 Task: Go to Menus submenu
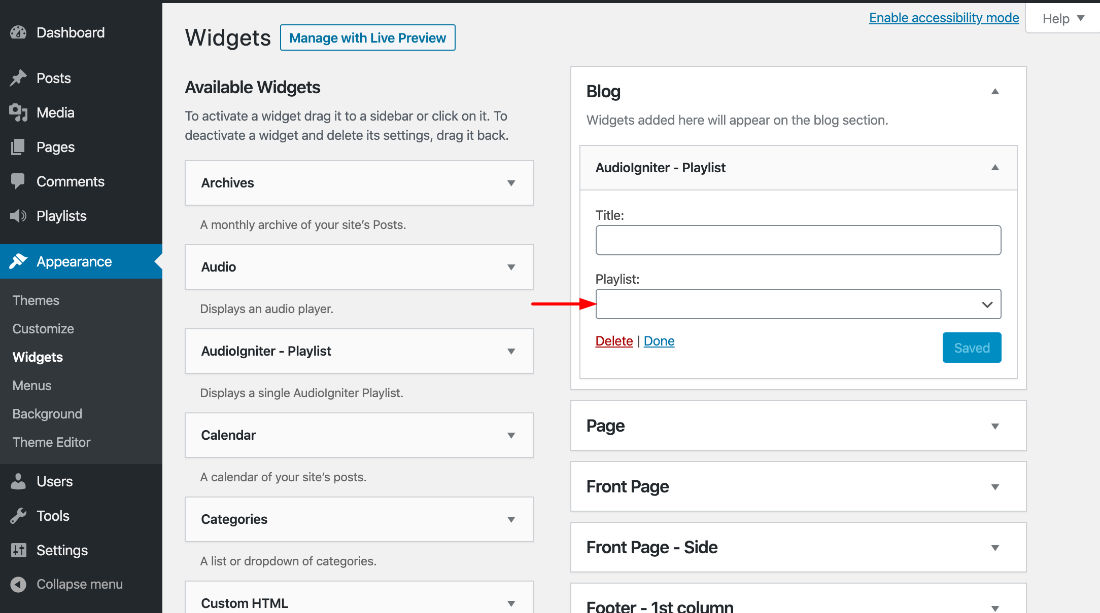click(32, 385)
